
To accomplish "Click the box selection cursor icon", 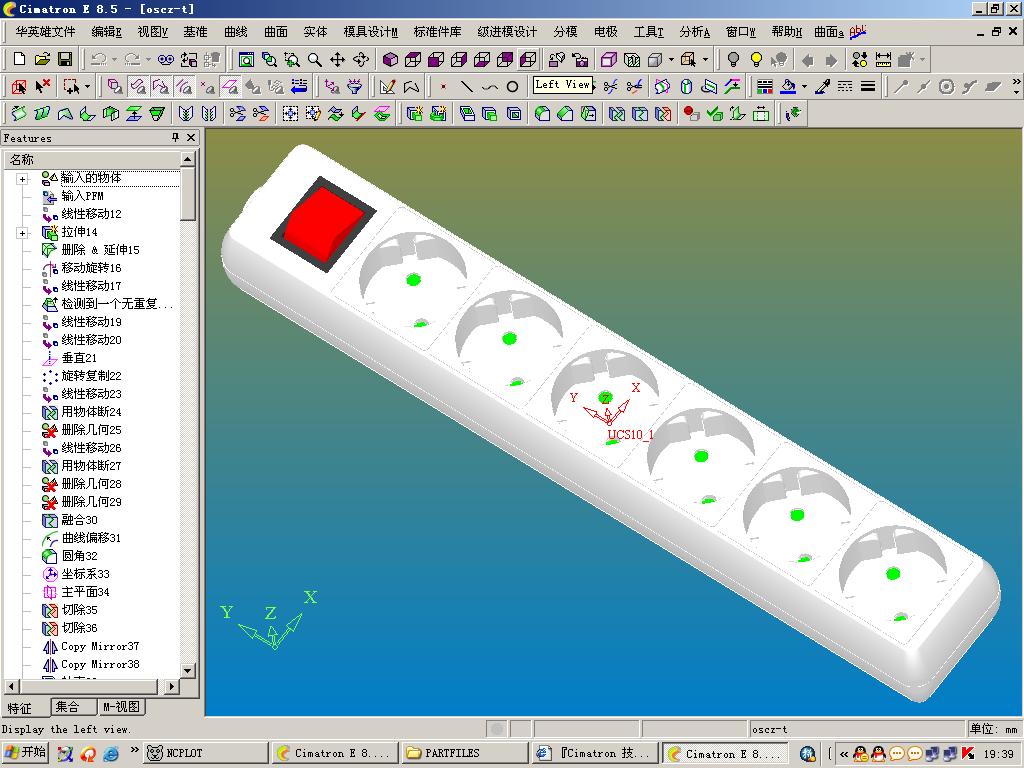I will click(71, 86).
